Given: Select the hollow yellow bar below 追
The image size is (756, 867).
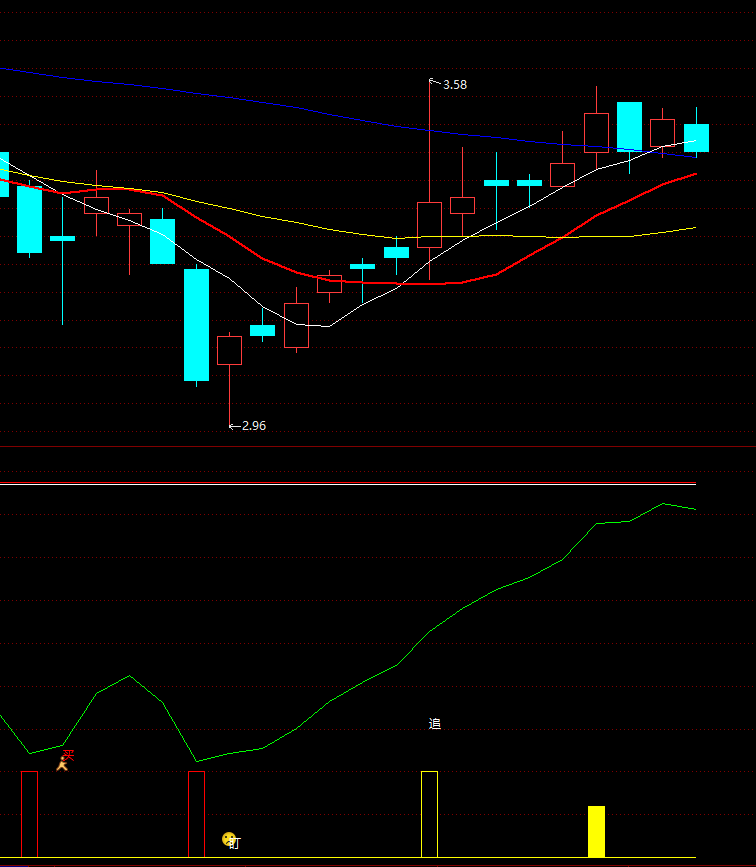Looking at the screenshot, I should (x=429, y=814).
